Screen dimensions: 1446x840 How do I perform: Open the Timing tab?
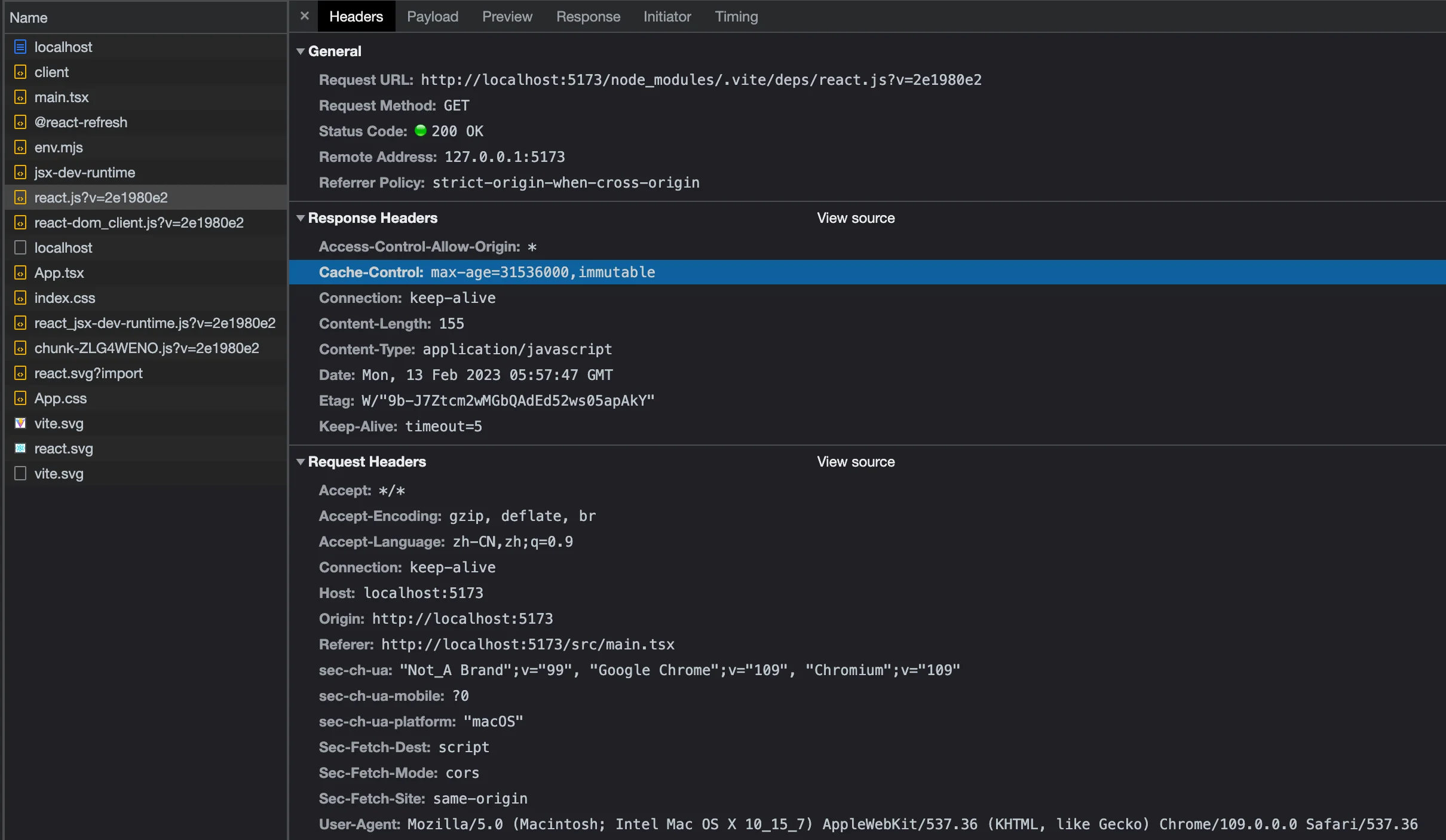tap(736, 16)
